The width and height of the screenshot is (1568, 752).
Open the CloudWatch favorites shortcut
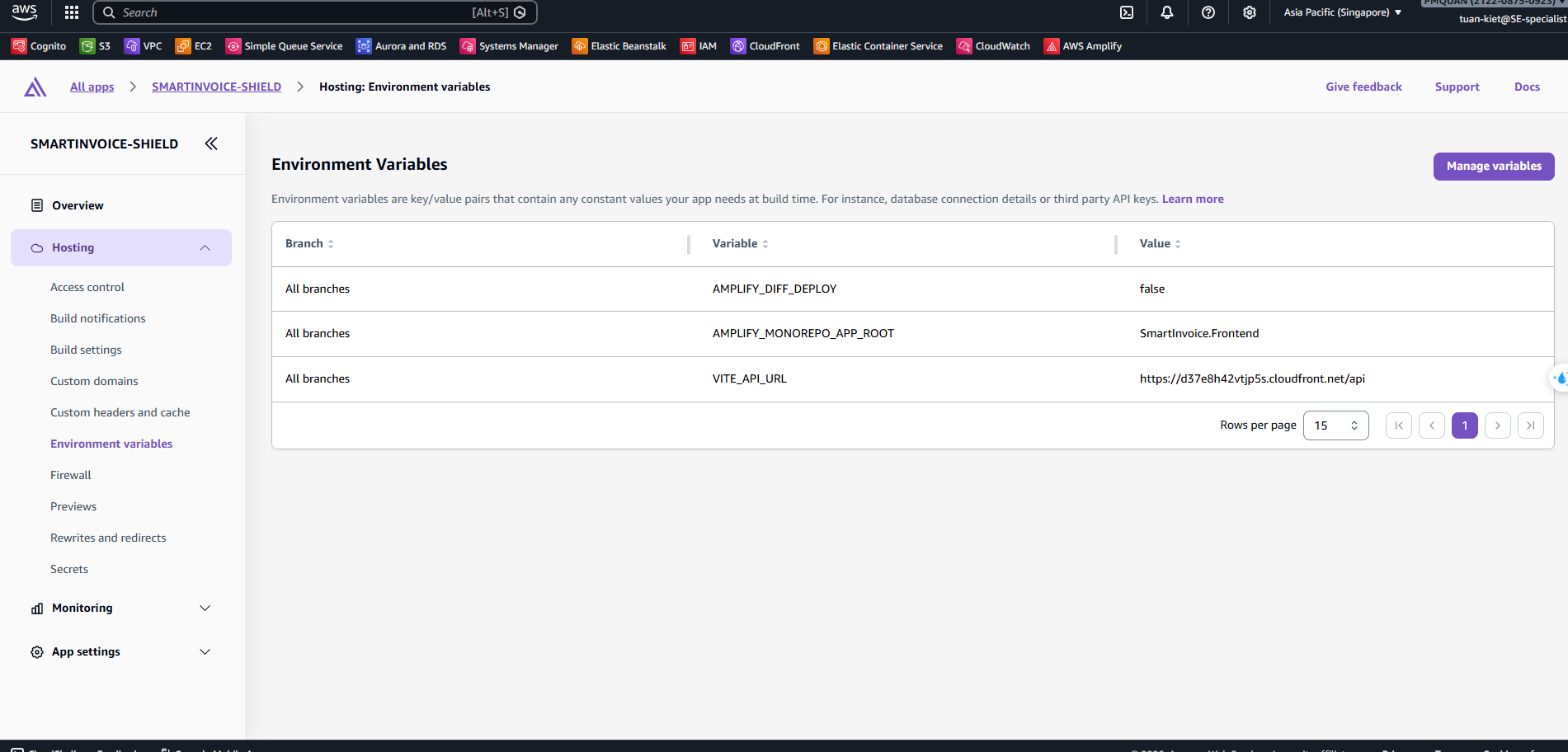(x=993, y=46)
